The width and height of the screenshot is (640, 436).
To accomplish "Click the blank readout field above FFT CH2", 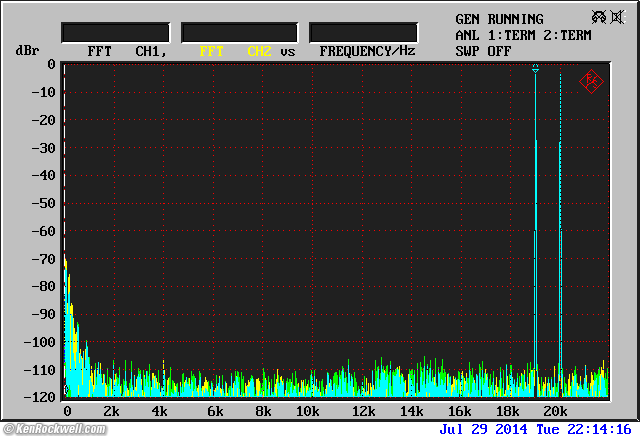I will 240,33.
